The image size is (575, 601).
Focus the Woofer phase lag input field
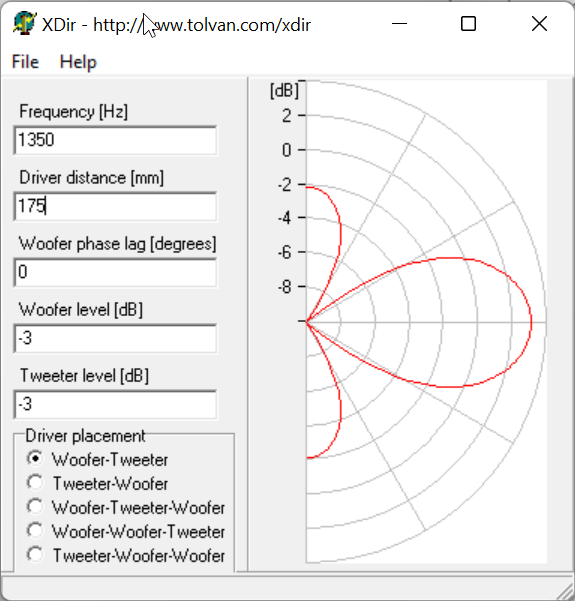(x=115, y=273)
